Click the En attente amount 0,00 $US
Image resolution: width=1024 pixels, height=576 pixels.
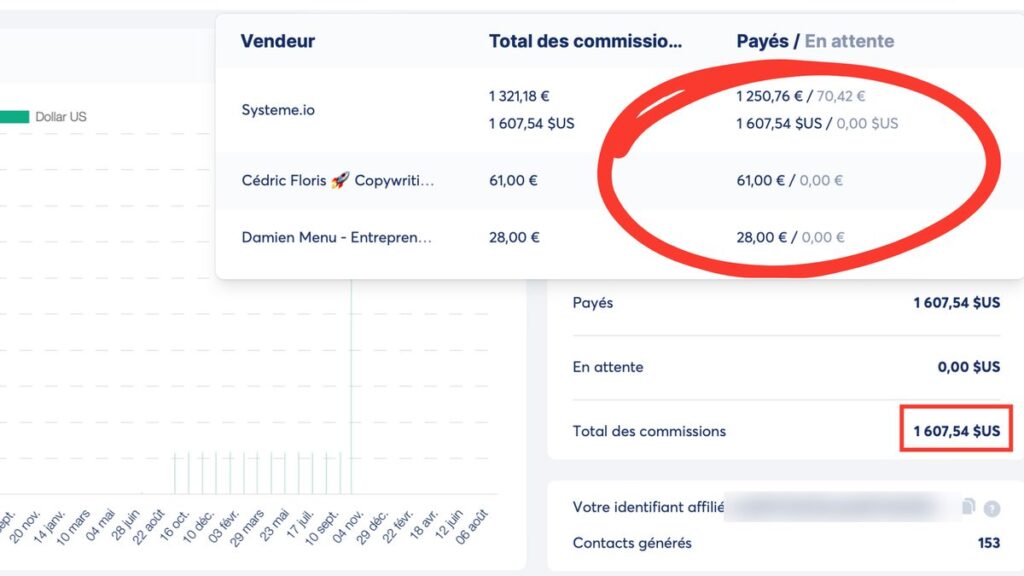point(968,367)
